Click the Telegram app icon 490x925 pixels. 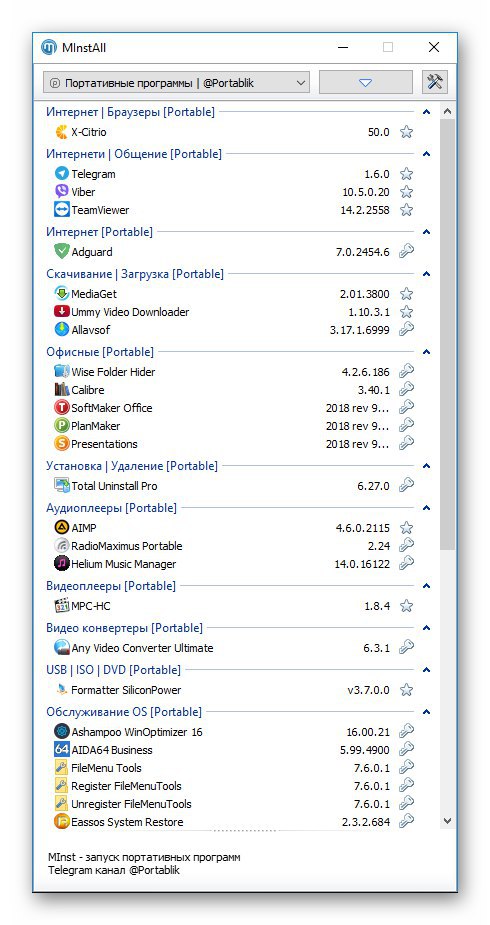(61, 173)
